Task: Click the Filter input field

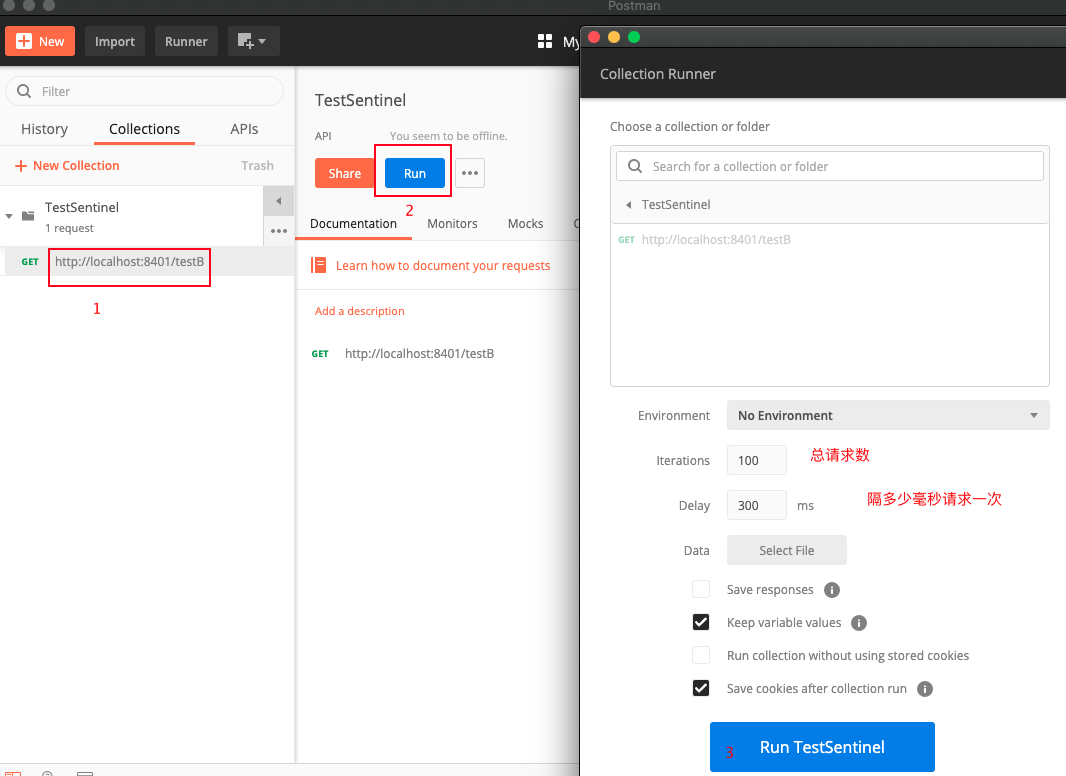Action: coord(144,91)
